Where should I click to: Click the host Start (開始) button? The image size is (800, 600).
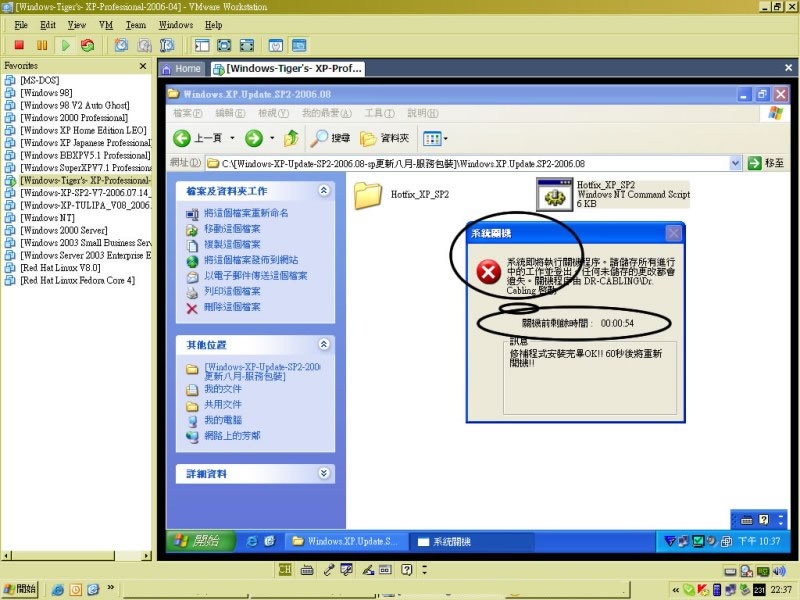pyautogui.click(x=20, y=589)
